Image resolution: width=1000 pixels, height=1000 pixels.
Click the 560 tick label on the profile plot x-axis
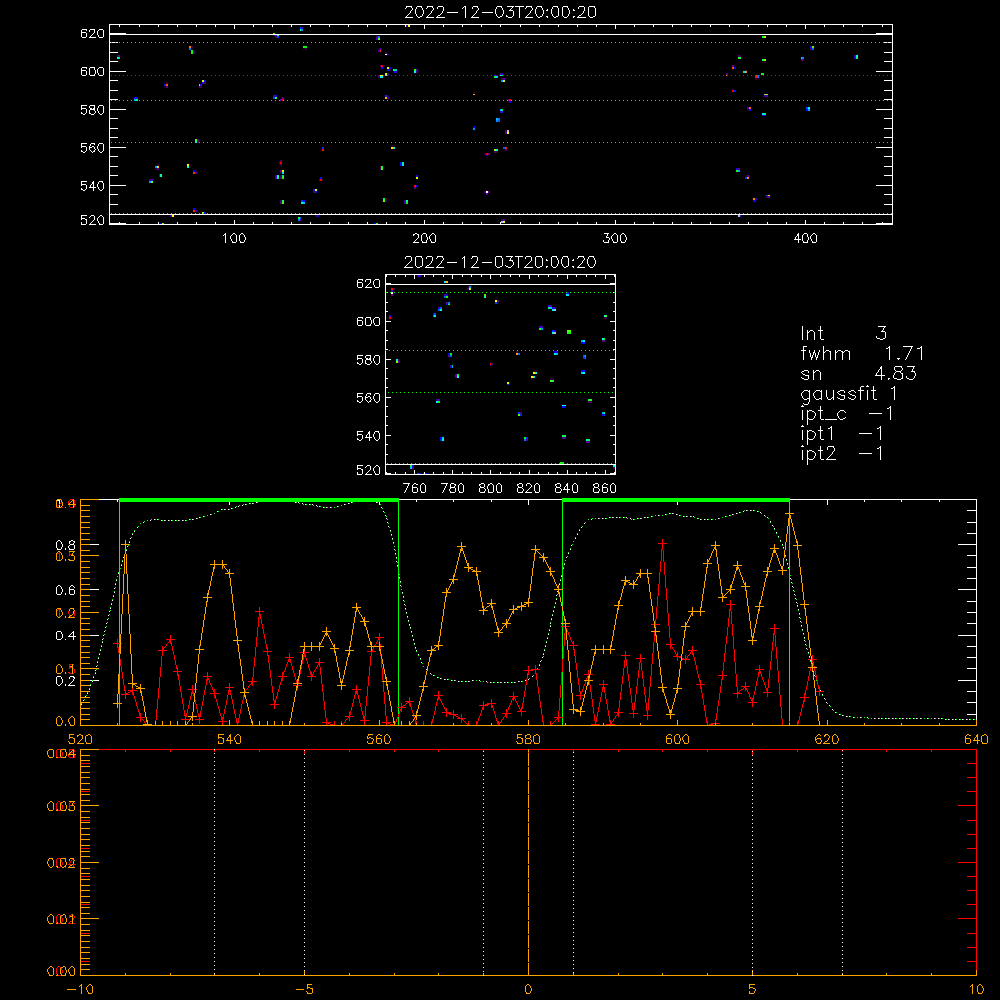(379, 740)
